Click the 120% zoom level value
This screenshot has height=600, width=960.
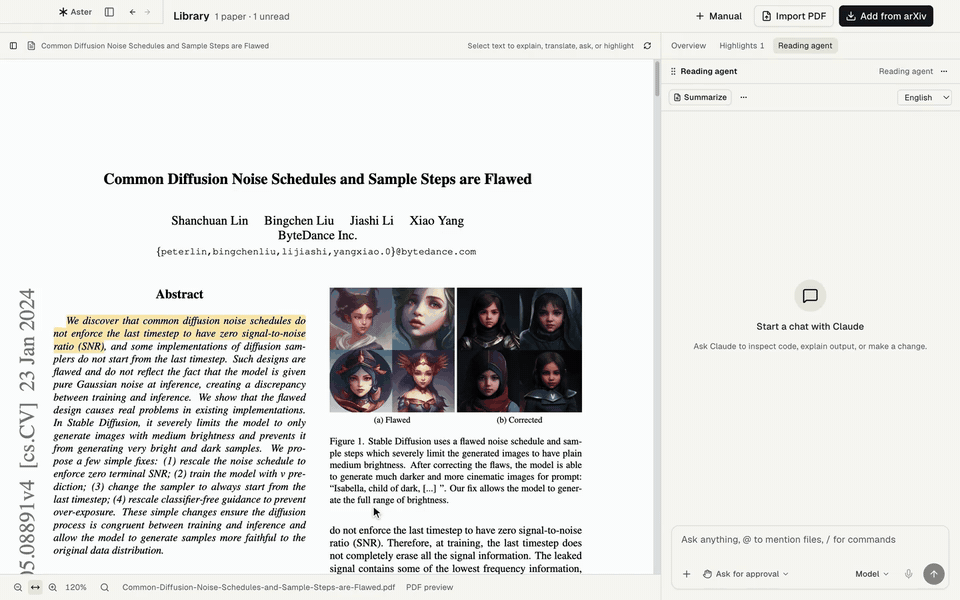[x=76, y=587]
